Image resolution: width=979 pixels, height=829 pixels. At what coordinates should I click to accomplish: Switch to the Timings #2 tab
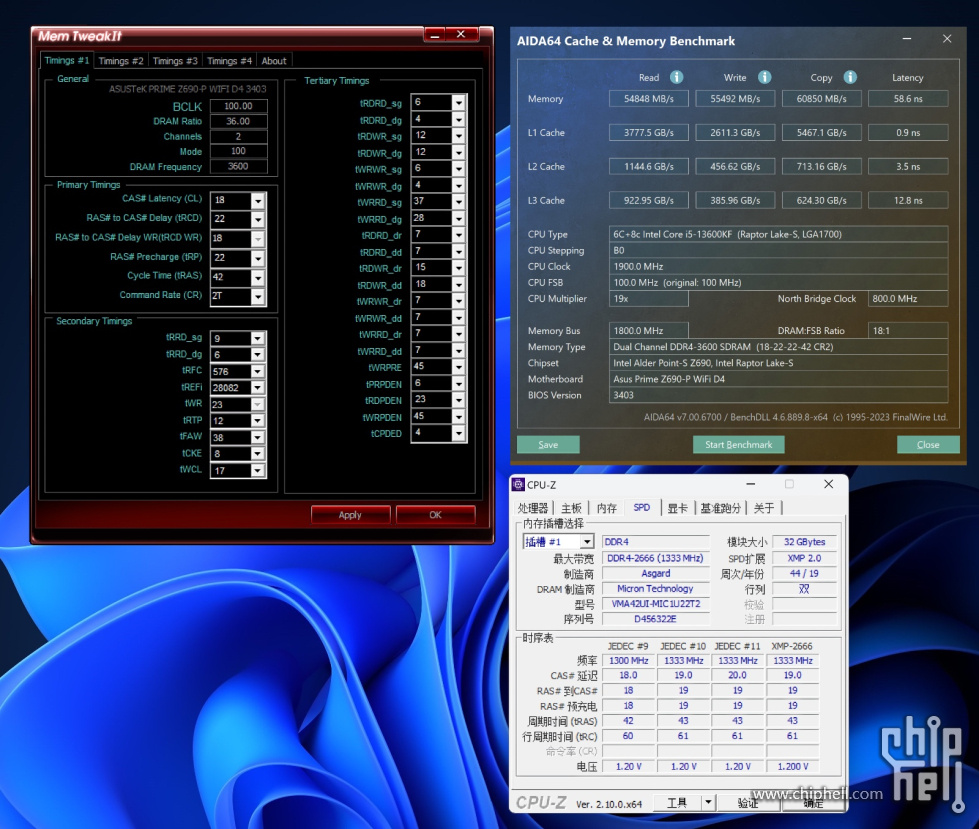point(121,61)
